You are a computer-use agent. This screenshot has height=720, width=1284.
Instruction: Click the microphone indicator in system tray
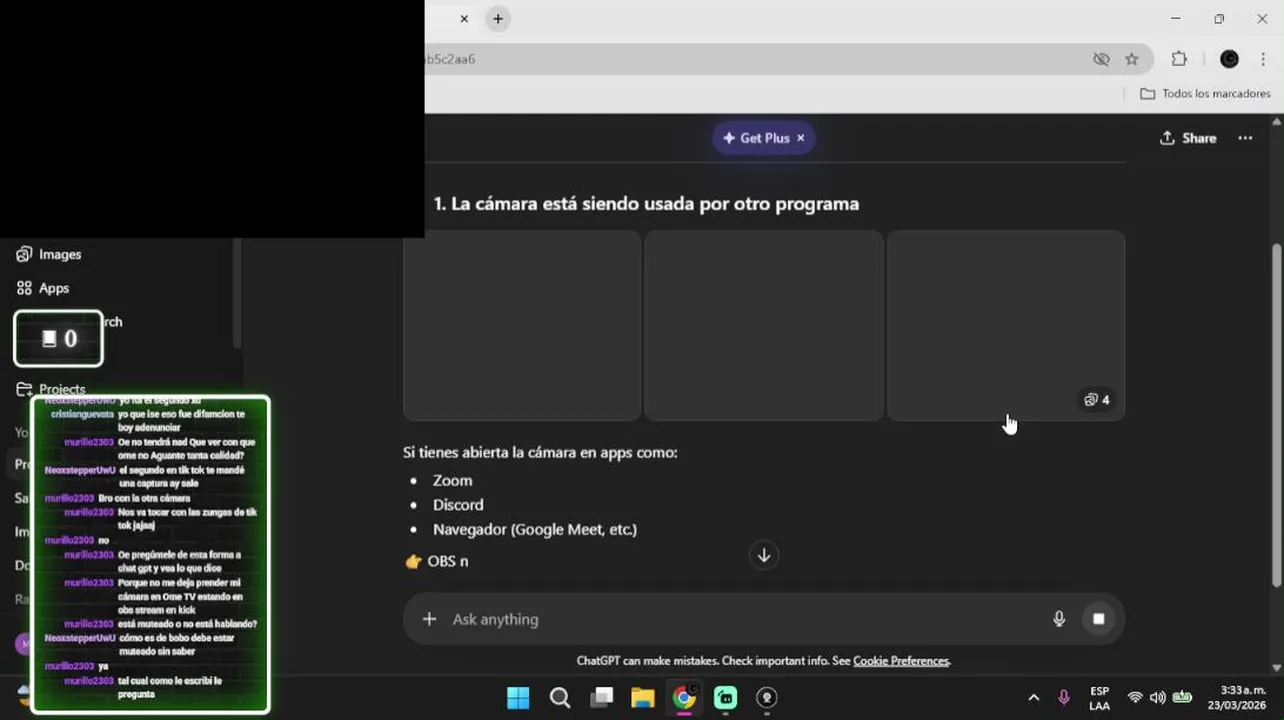pos(1064,698)
